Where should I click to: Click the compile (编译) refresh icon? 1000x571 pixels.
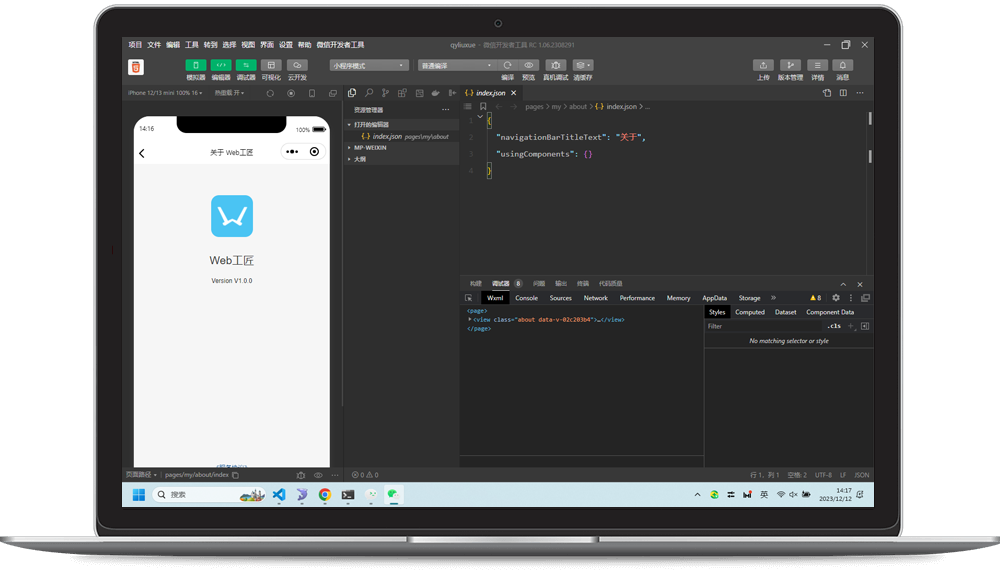click(x=508, y=65)
